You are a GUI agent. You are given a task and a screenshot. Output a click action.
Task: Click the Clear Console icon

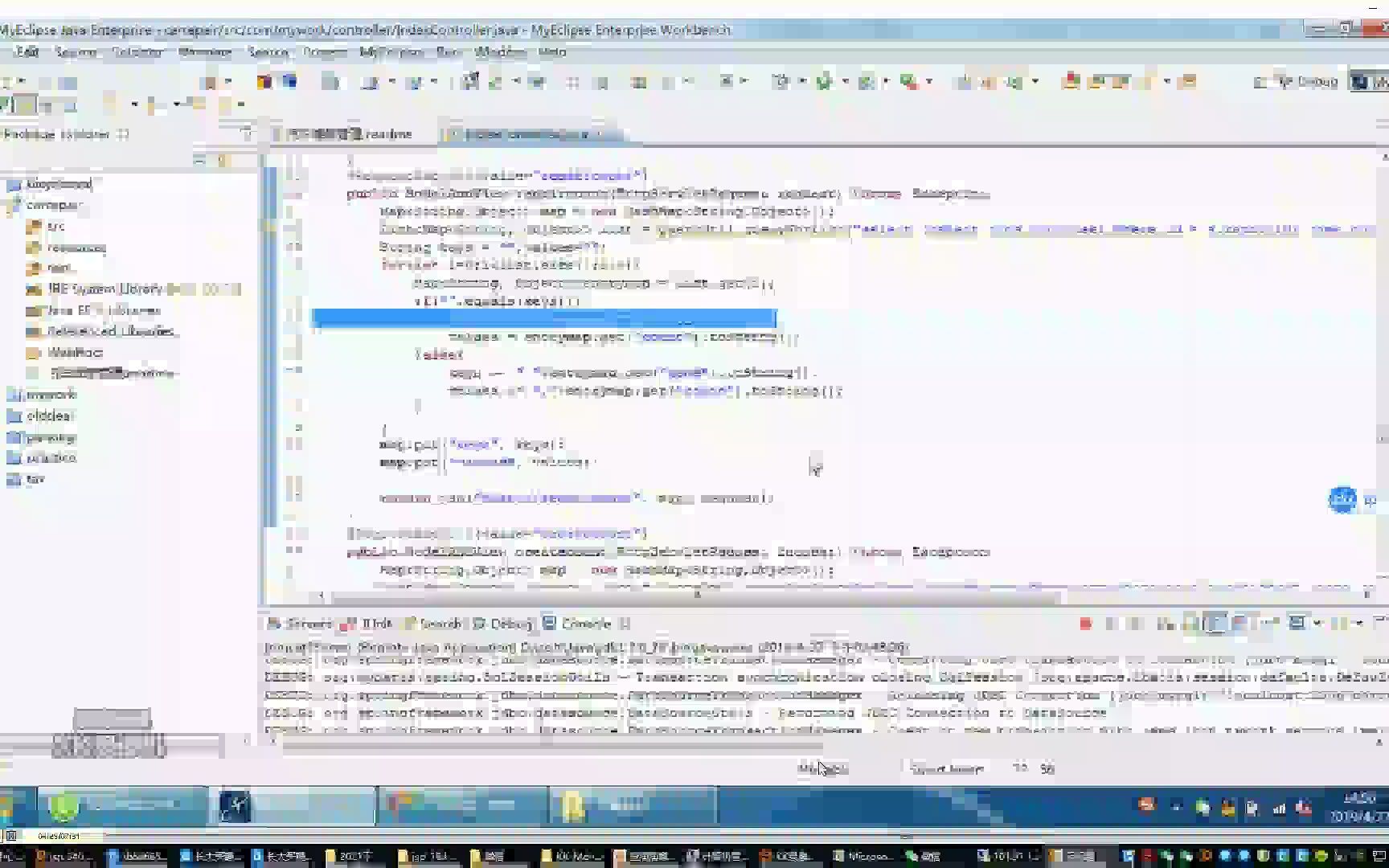point(1164,623)
